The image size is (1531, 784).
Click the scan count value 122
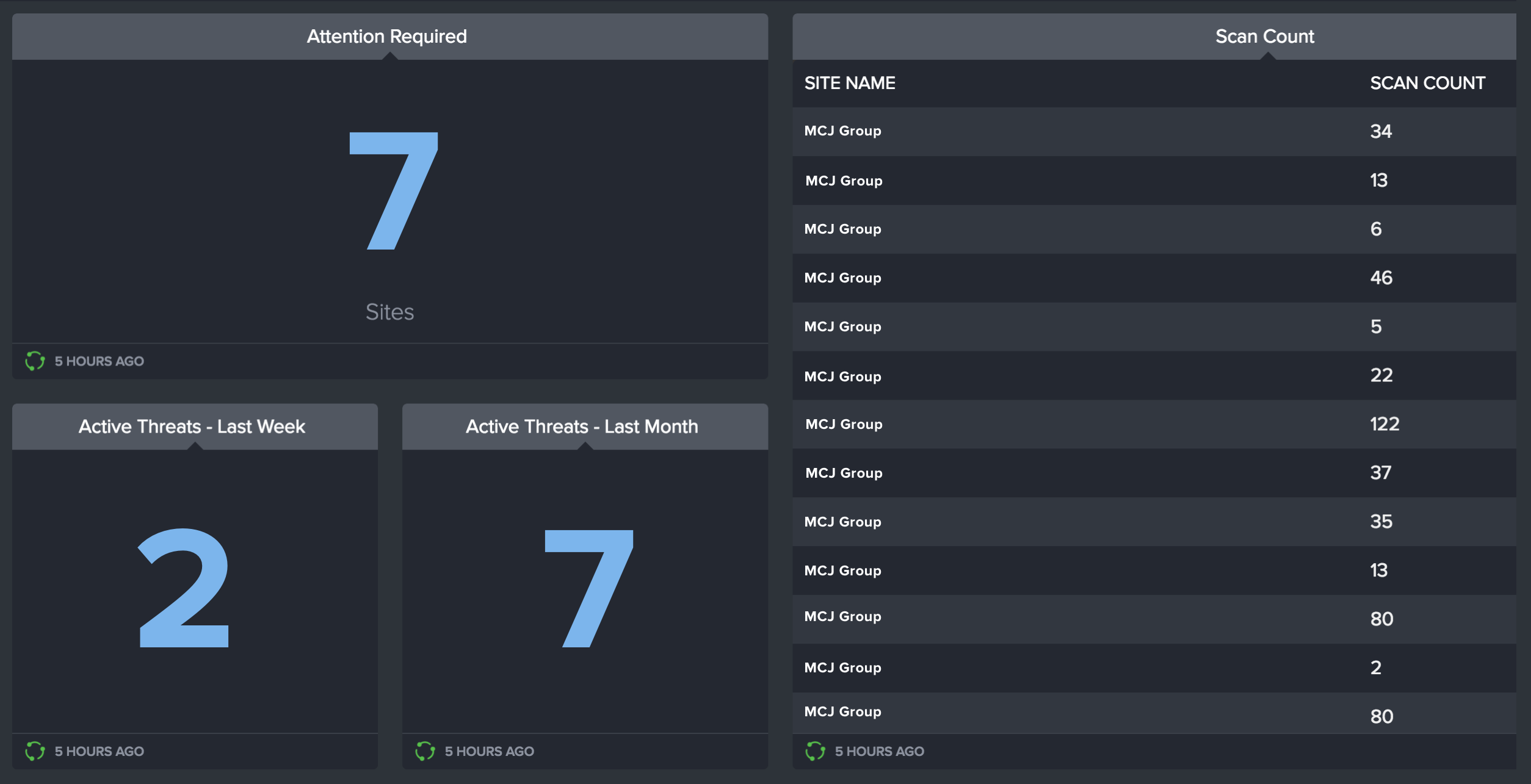pyautogui.click(x=1384, y=424)
